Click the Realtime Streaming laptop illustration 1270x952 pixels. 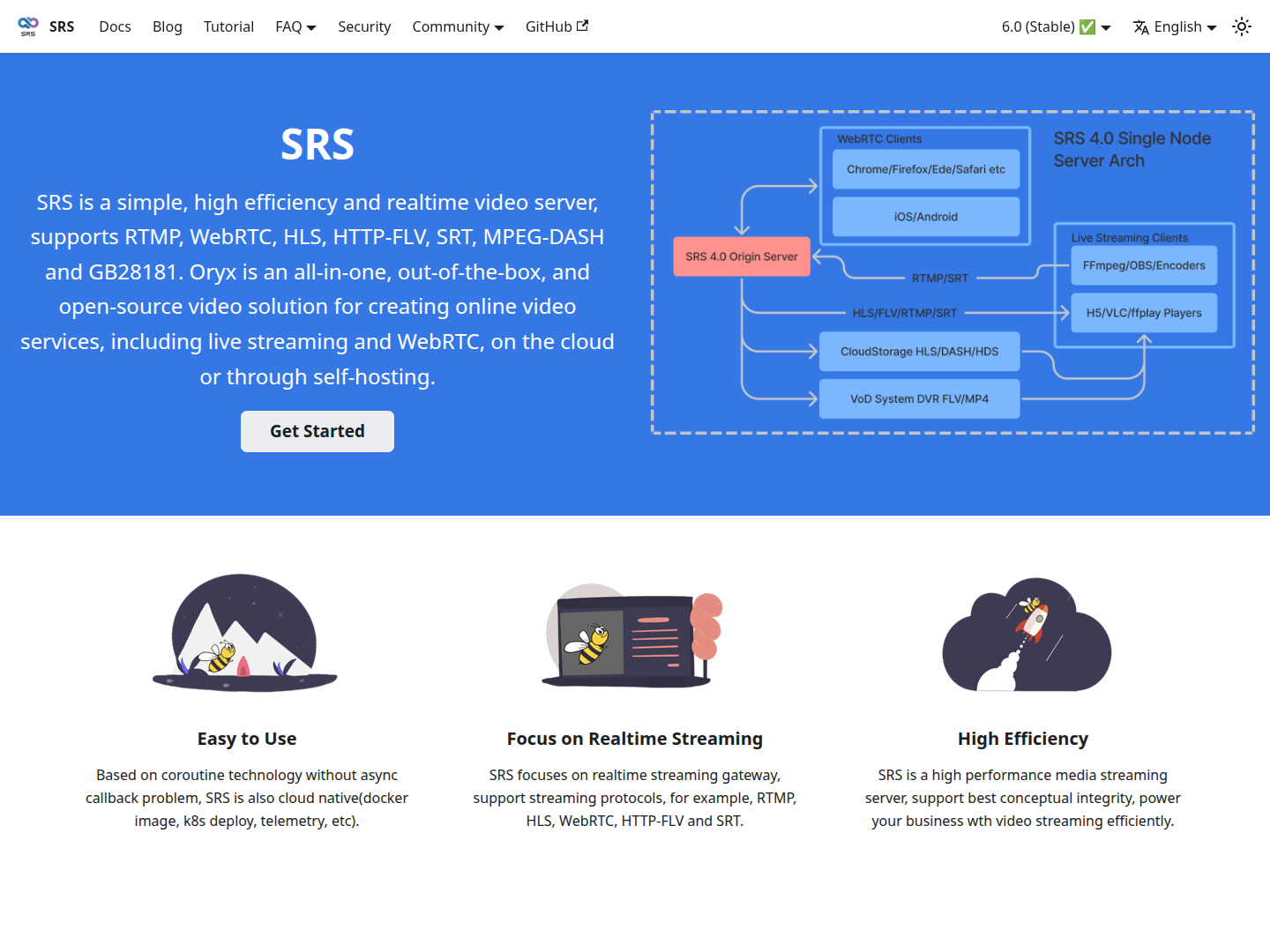click(633, 635)
